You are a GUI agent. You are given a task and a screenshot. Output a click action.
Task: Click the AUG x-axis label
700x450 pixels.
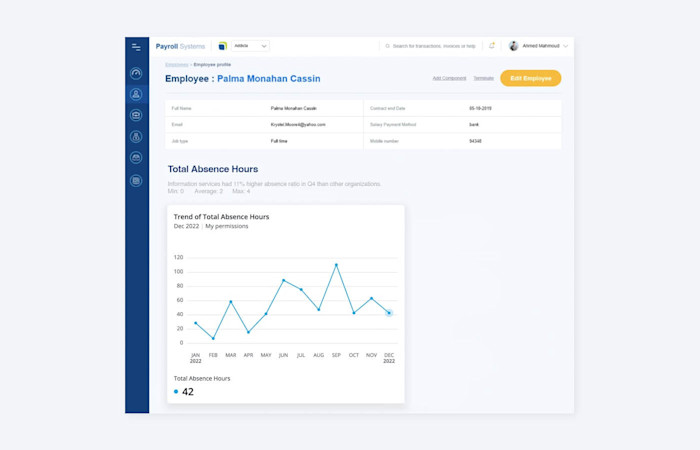click(319, 355)
